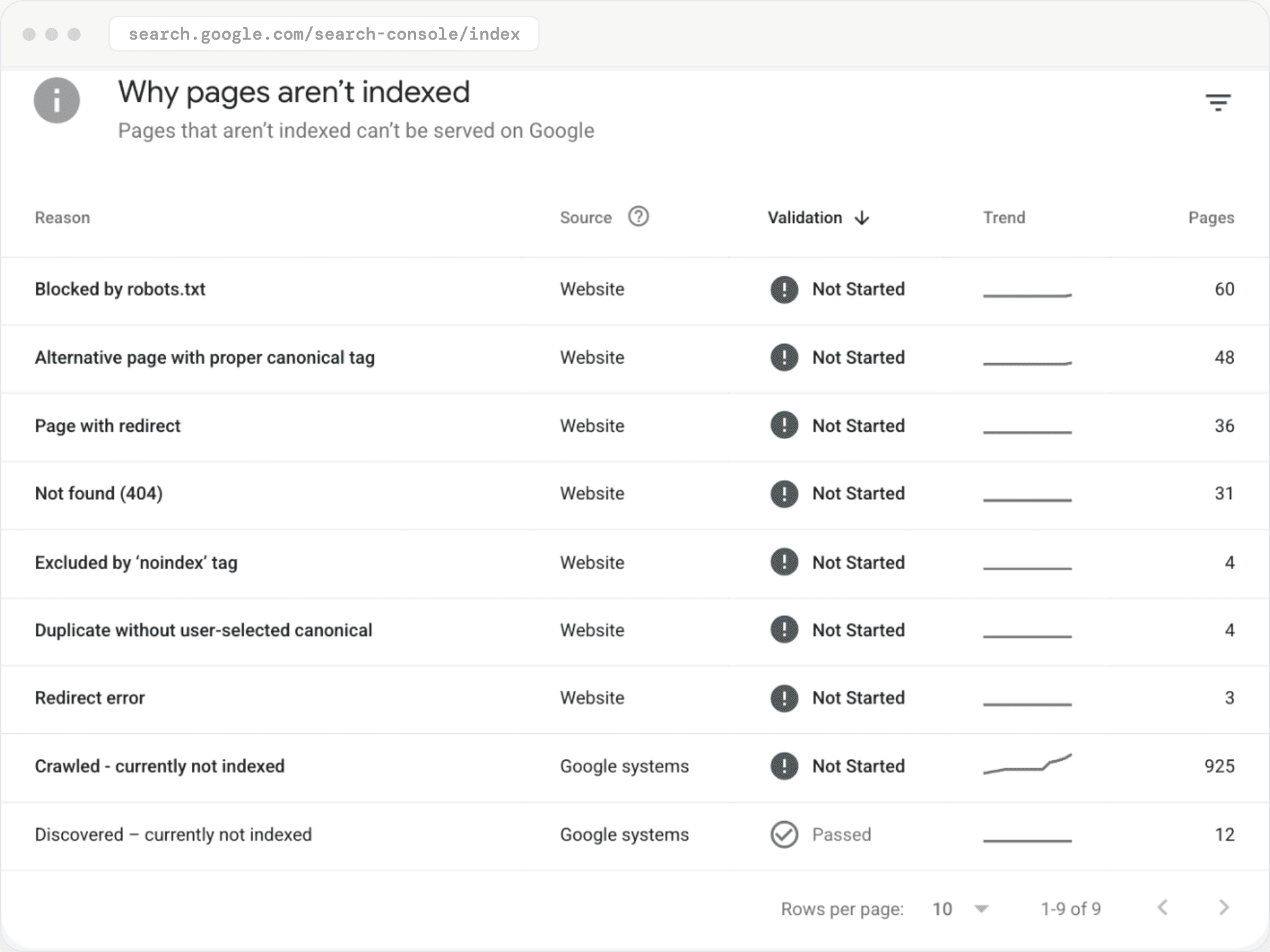This screenshot has height=952, width=1270.
Task: Open the rows per page dropdown
Action: point(960,909)
